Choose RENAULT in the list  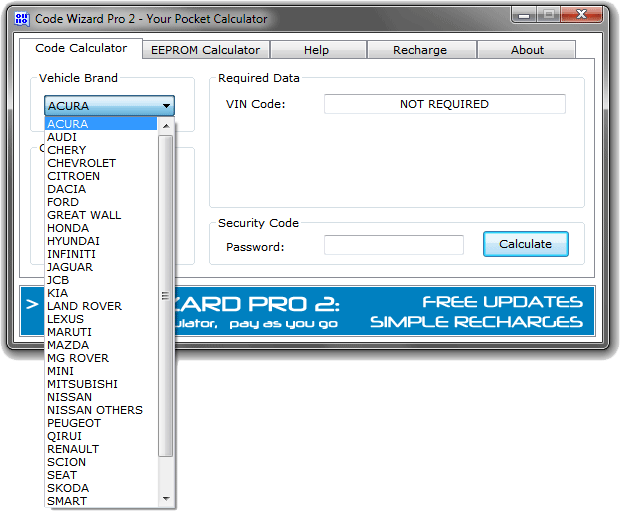click(x=101, y=449)
